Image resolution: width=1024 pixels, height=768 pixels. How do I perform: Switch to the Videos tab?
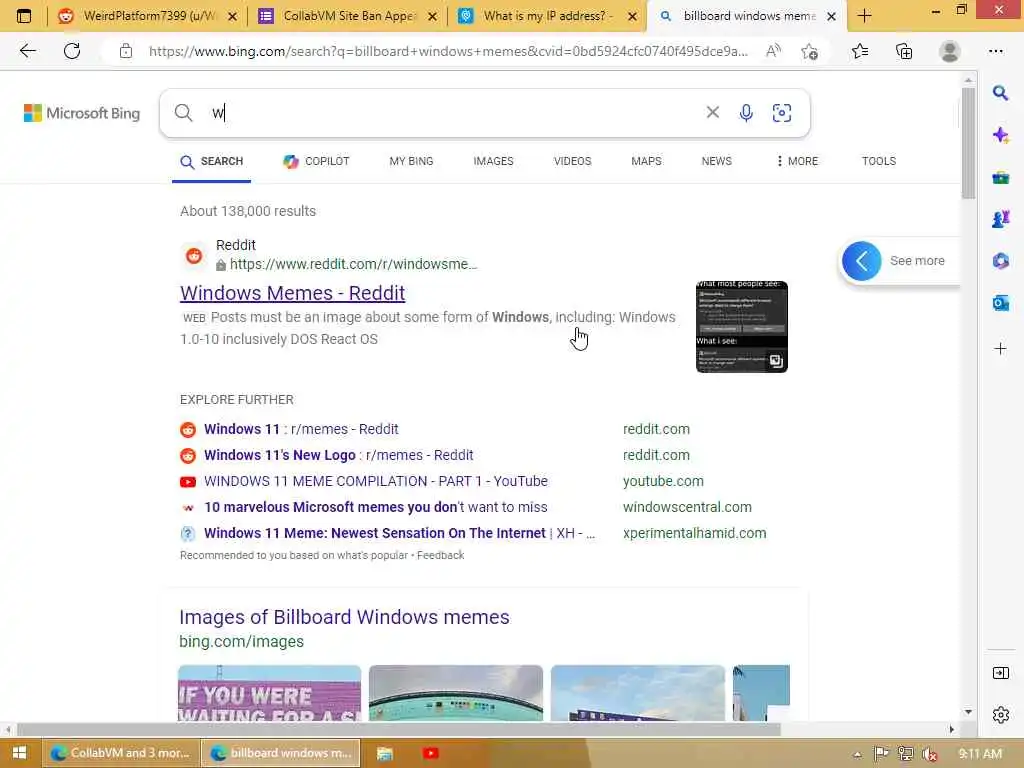572,161
